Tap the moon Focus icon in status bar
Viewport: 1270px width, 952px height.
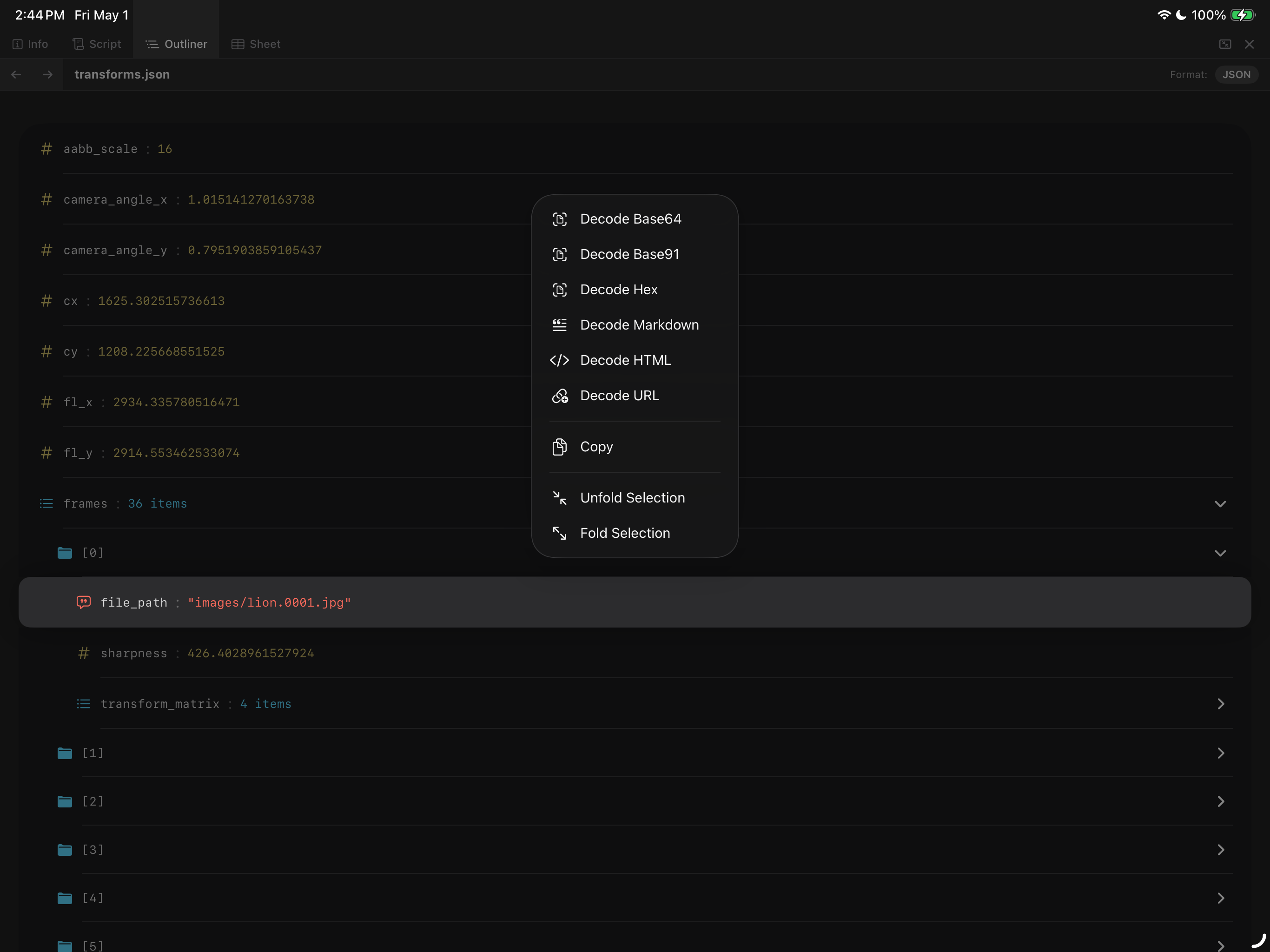coord(1181,15)
